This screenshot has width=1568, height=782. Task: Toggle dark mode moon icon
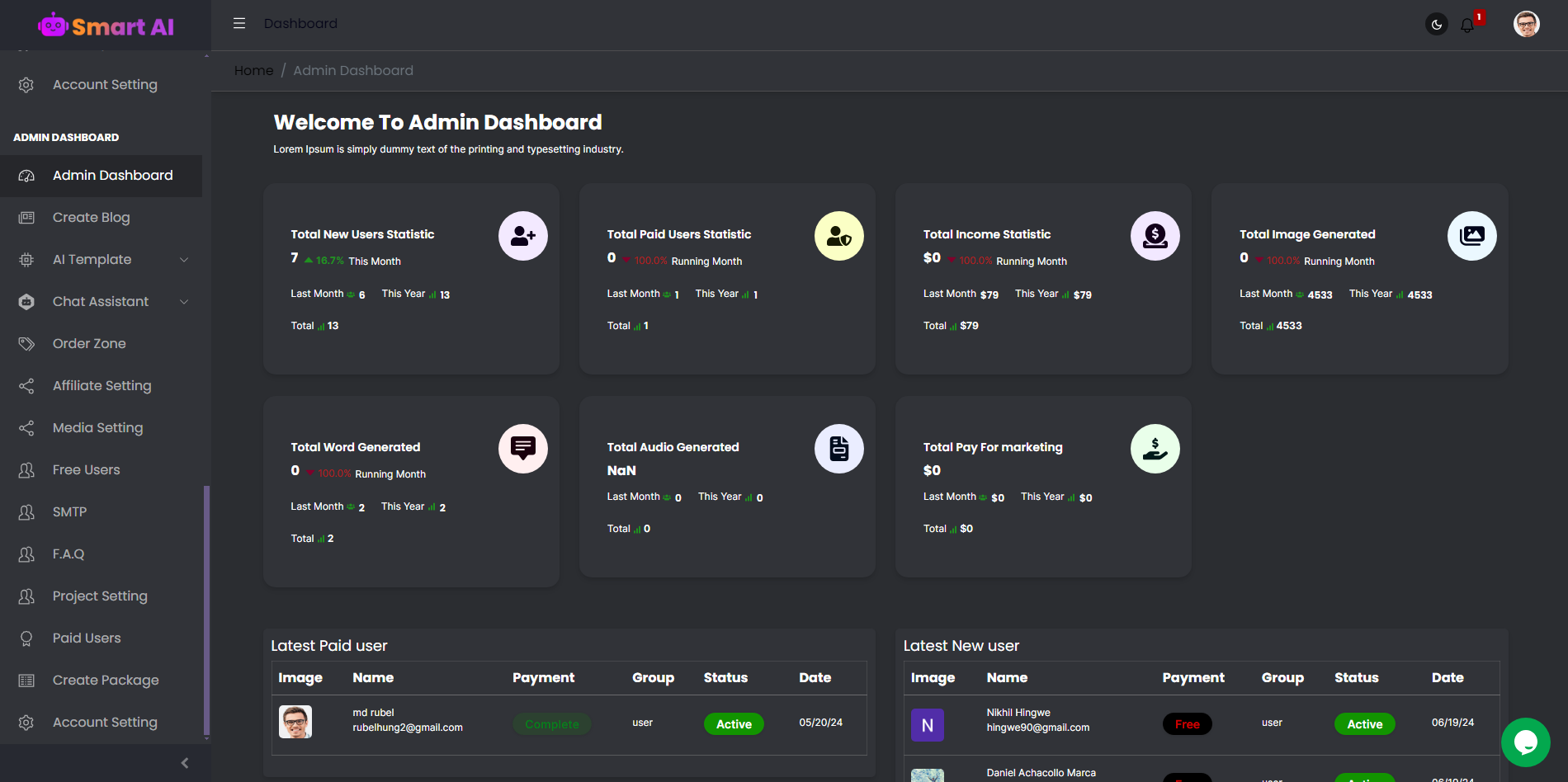1437,25
